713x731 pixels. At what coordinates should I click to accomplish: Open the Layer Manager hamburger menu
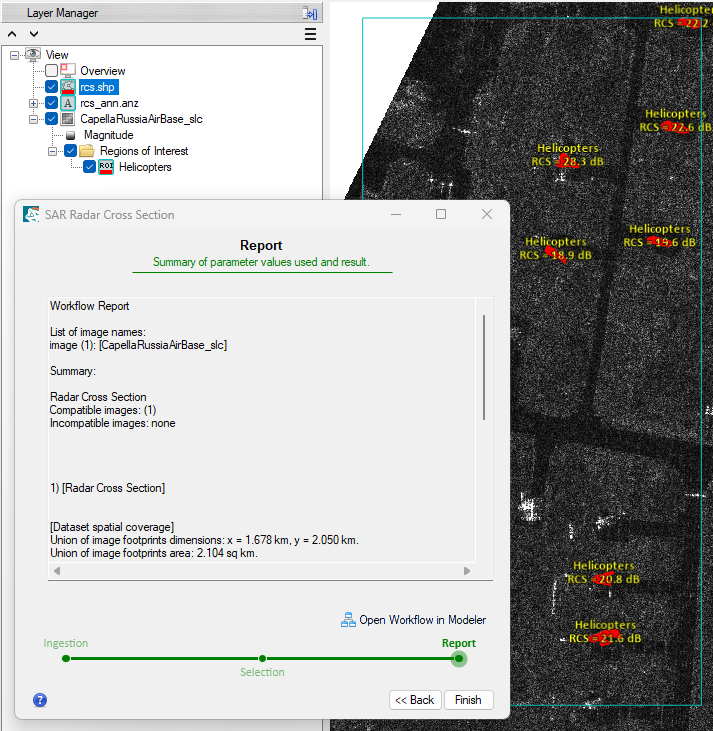tap(310, 34)
